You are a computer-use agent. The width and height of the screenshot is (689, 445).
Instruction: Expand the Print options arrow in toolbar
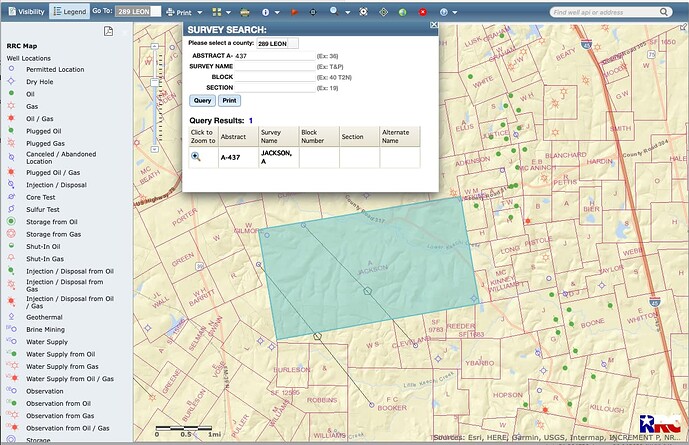click(x=199, y=13)
